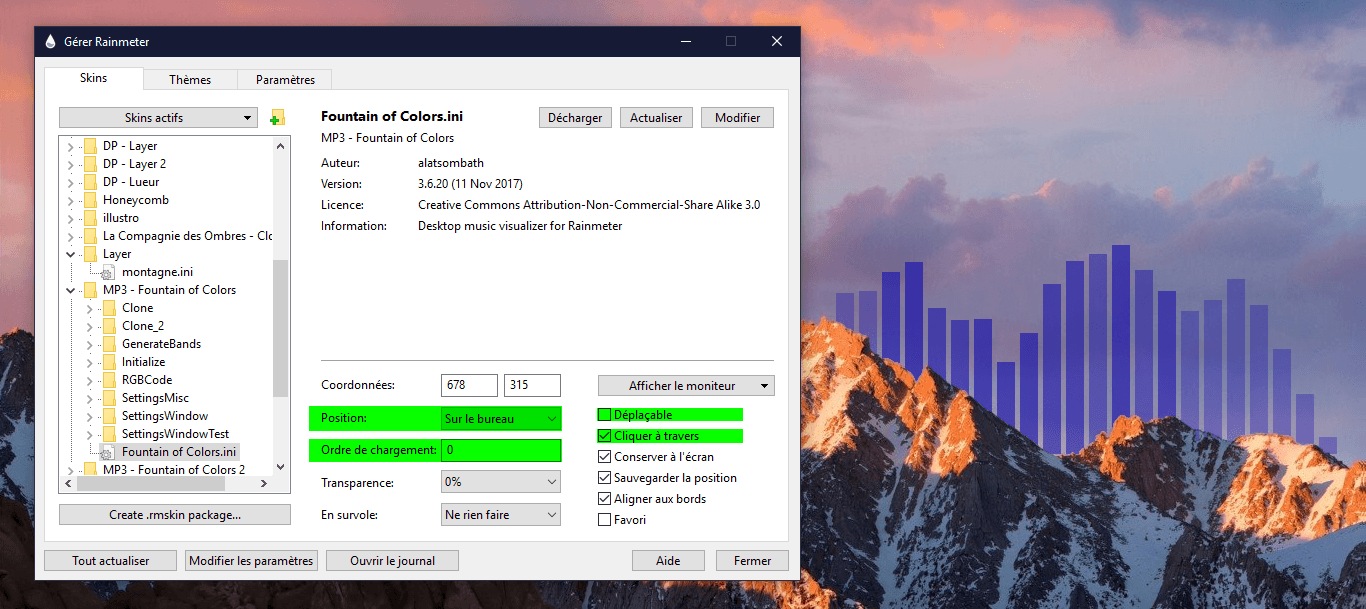The height and width of the screenshot is (609, 1366).
Task: Select the montagne.ini file icon
Action: pos(109,272)
